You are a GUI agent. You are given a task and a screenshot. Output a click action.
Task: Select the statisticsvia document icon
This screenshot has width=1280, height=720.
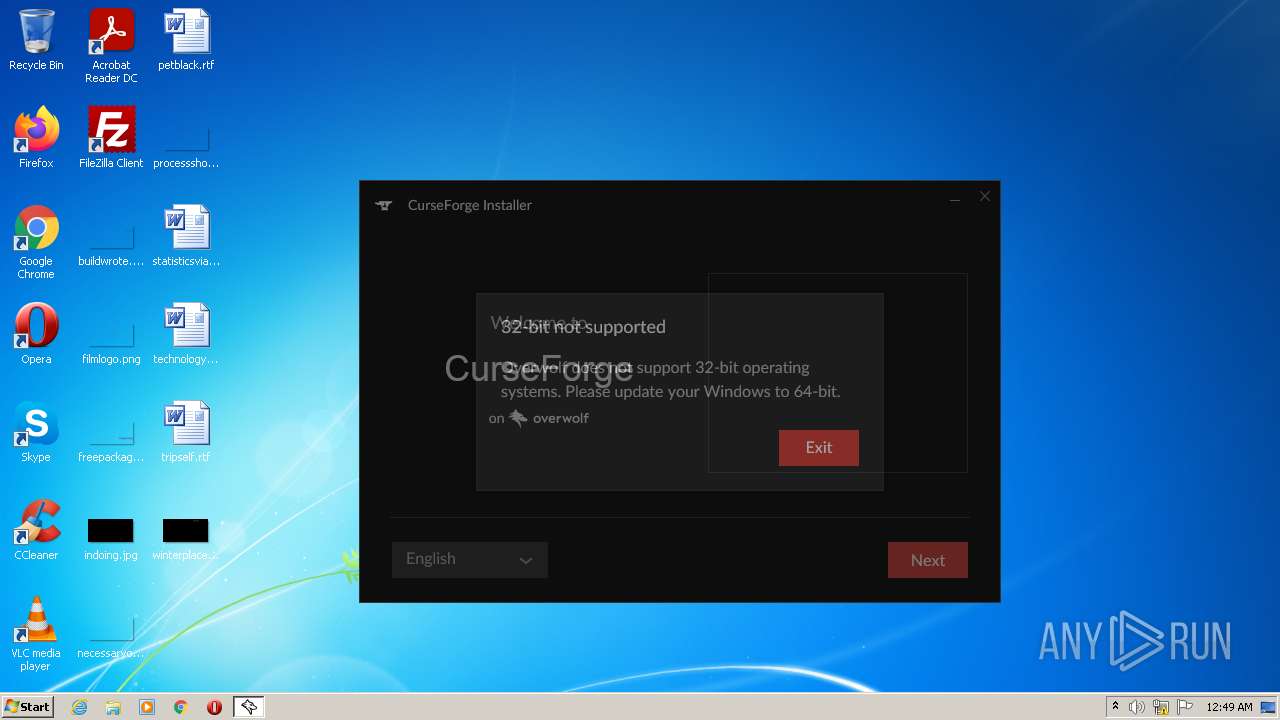pyautogui.click(x=186, y=236)
